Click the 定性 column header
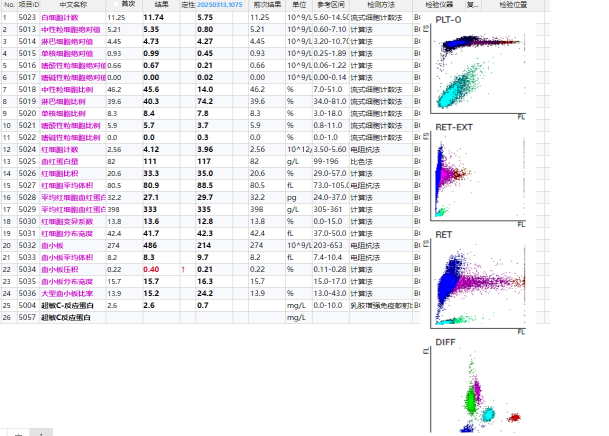The height and width of the screenshot is (436, 609). [188, 5]
